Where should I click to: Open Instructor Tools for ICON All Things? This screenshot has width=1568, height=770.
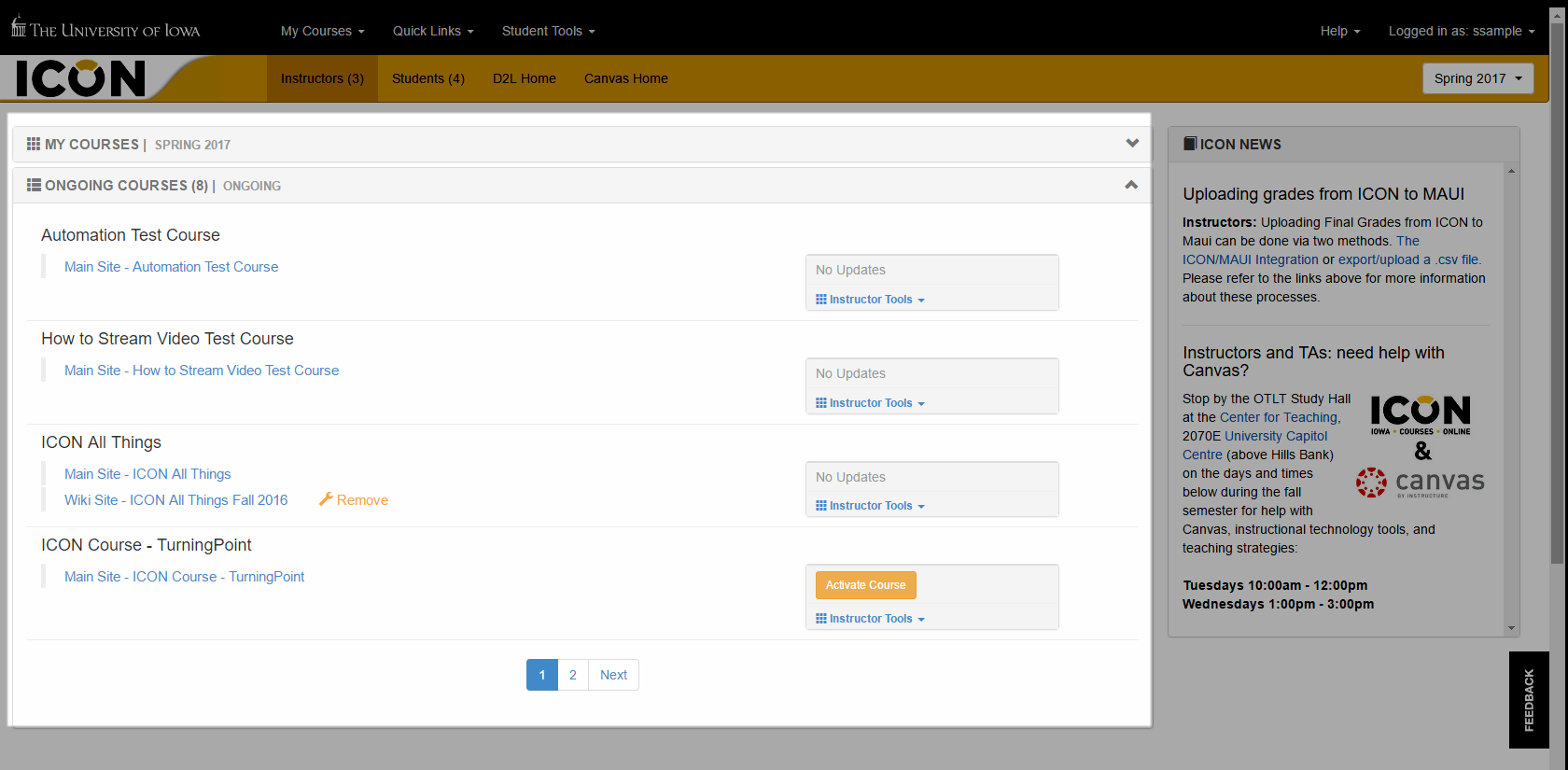tap(870, 506)
